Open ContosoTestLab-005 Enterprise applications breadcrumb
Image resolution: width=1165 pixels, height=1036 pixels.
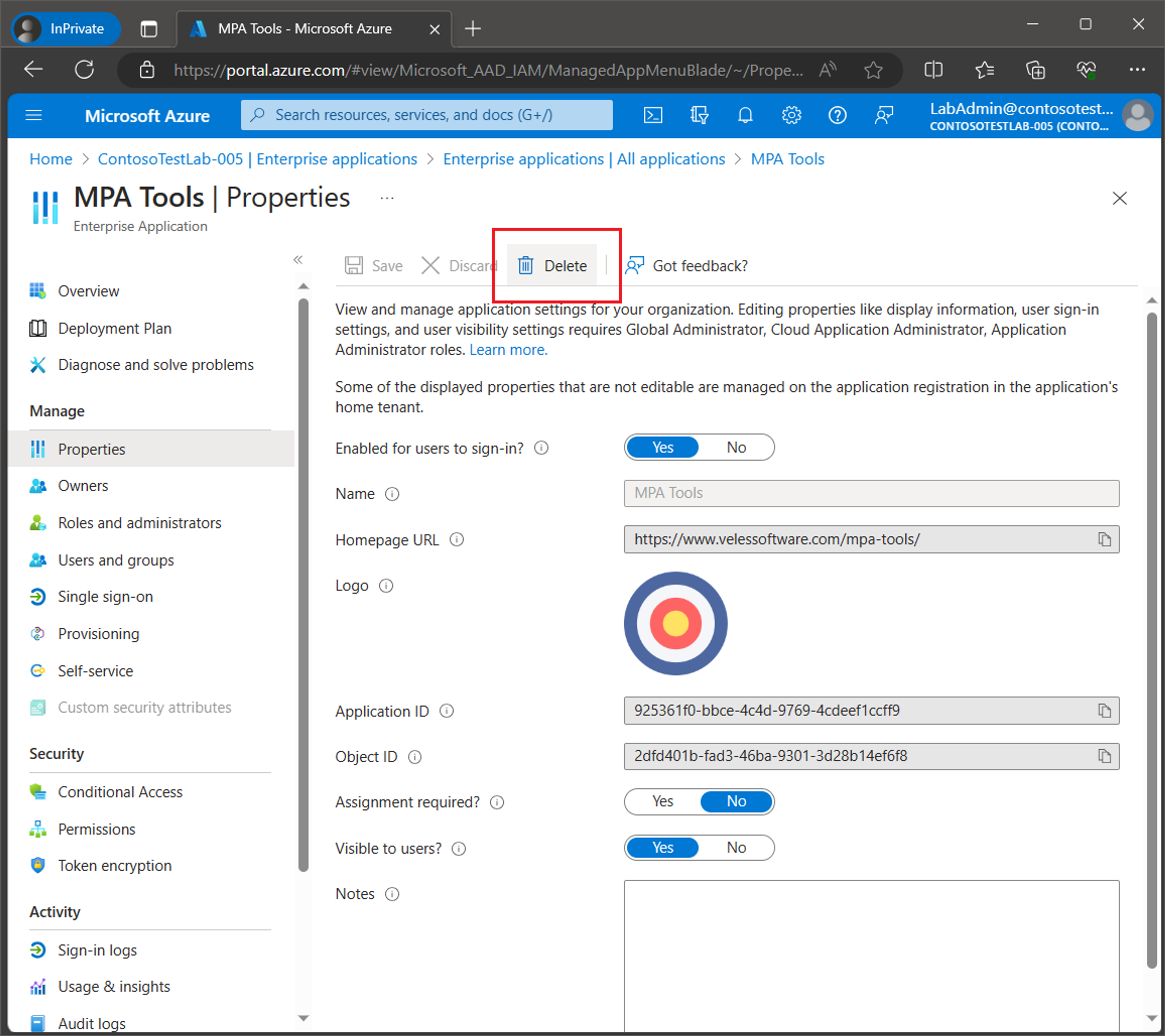pyautogui.click(x=257, y=159)
